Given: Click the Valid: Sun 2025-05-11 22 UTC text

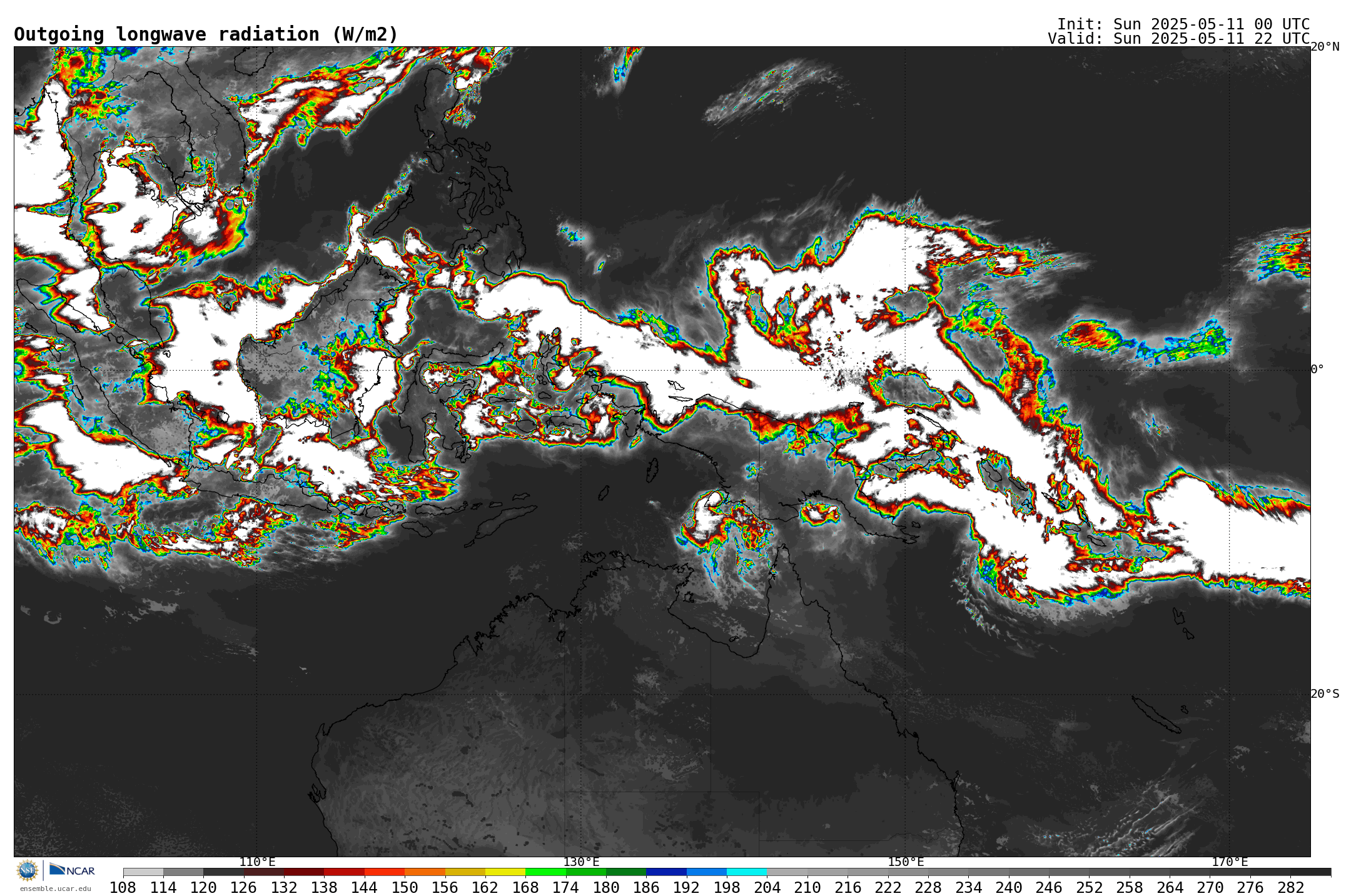Looking at the screenshot, I should [1179, 39].
